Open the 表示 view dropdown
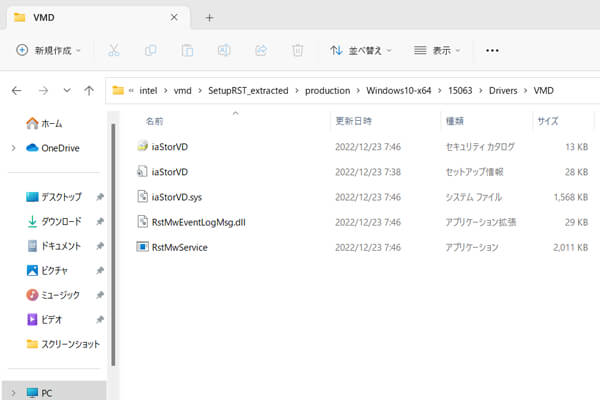600x400 pixels. point(437,50)
